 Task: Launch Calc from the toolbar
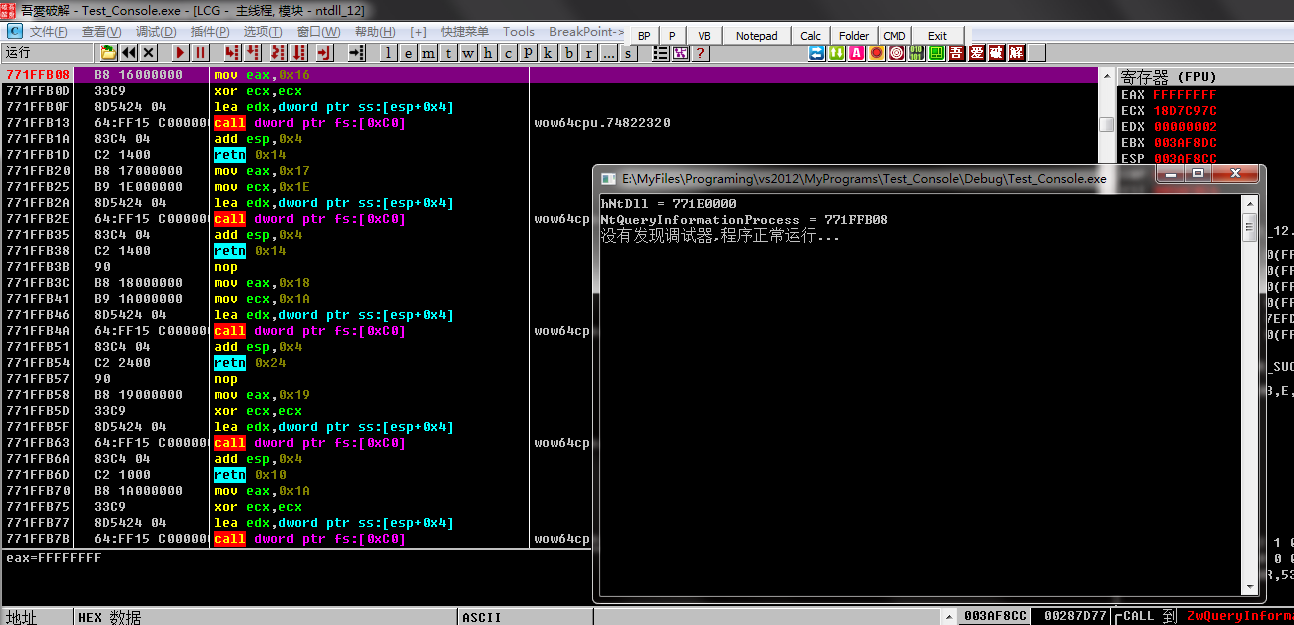811,35
